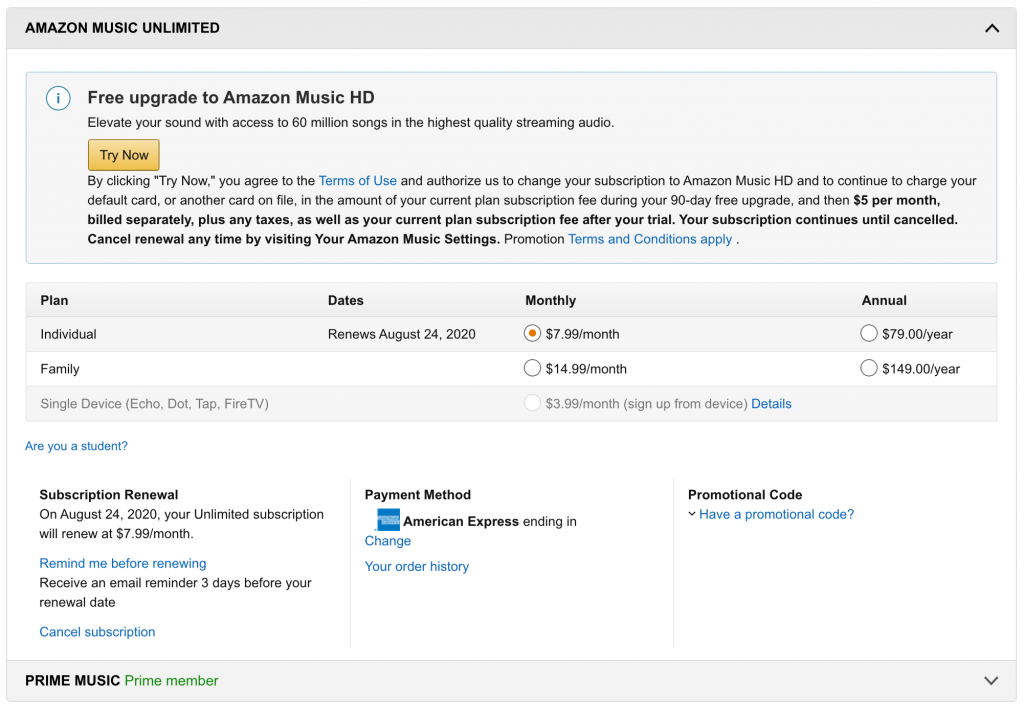This screenshot has width=1024, height=709.
Task: Click the Individual plan name cell
Action: [69, 334]
